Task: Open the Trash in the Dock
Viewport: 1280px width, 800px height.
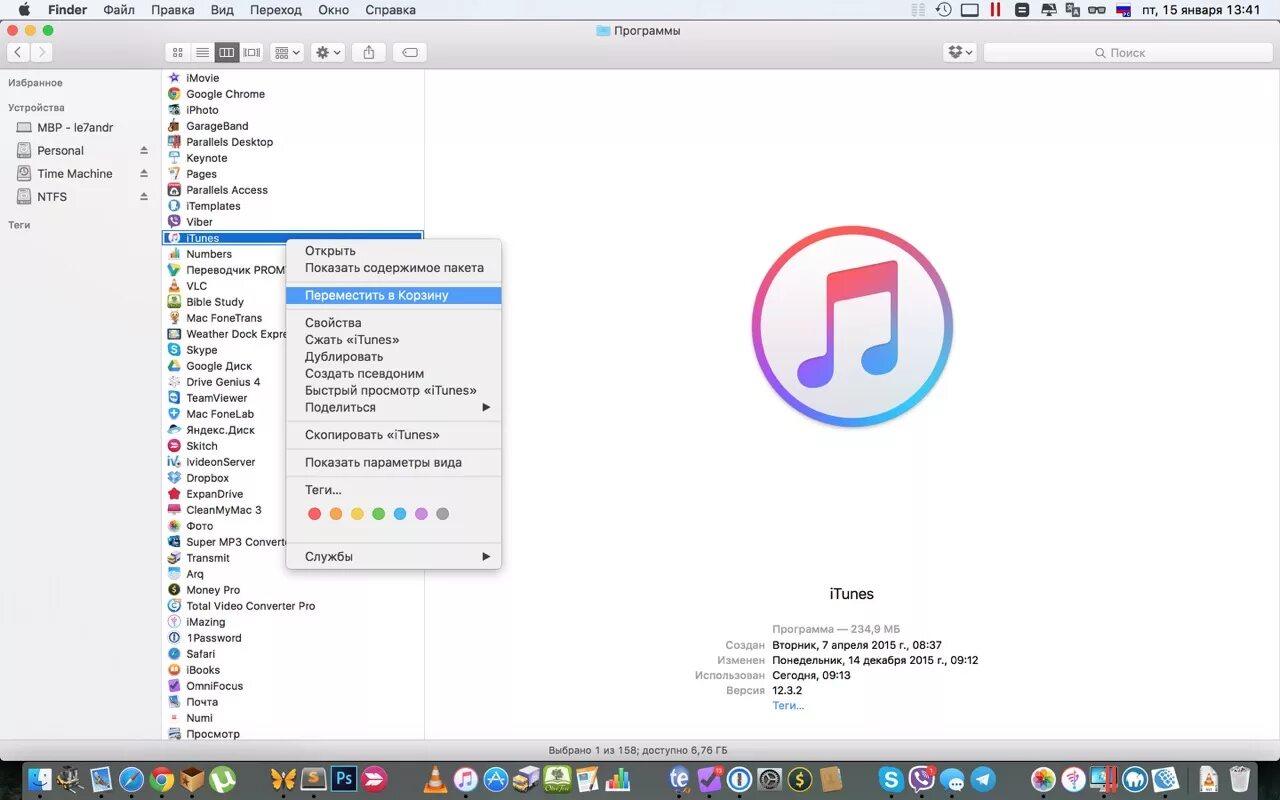Action: pos(1240,779)
